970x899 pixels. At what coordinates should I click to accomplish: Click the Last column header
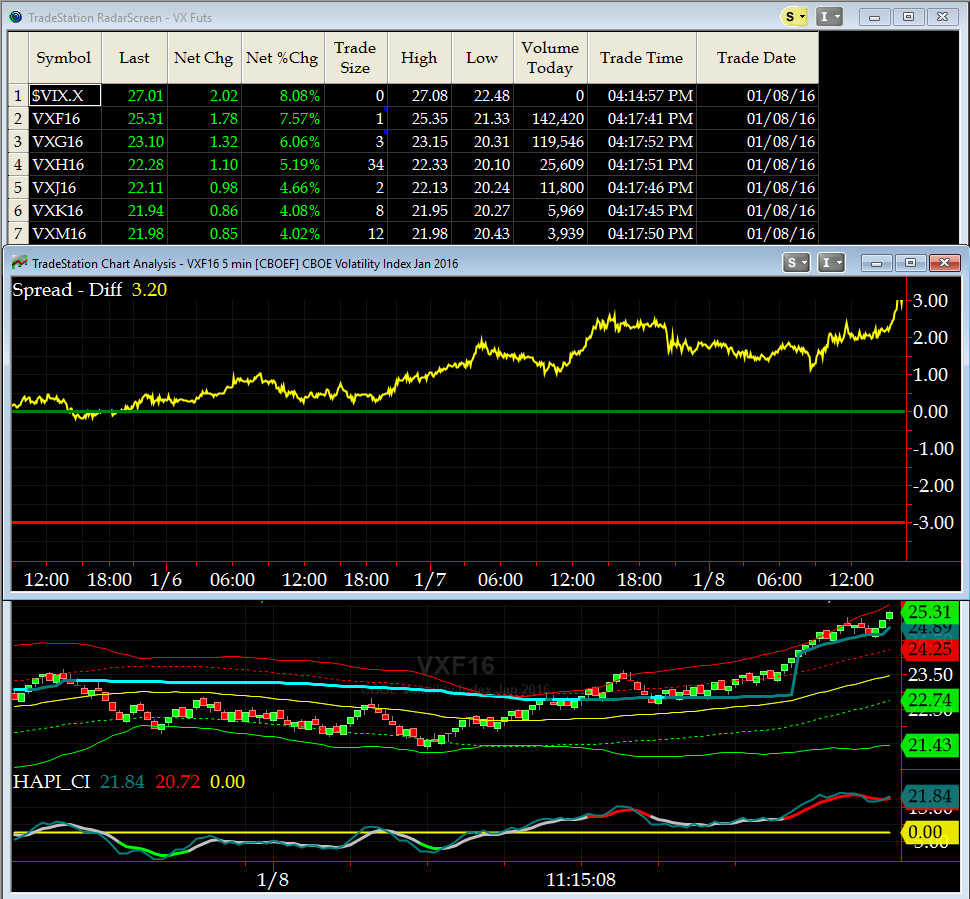click(x=134, y=58)
